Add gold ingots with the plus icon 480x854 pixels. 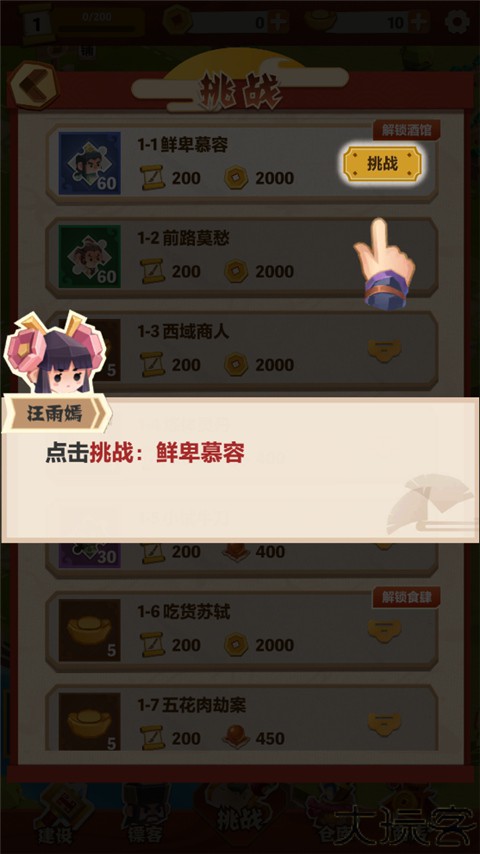pos(420,22)
